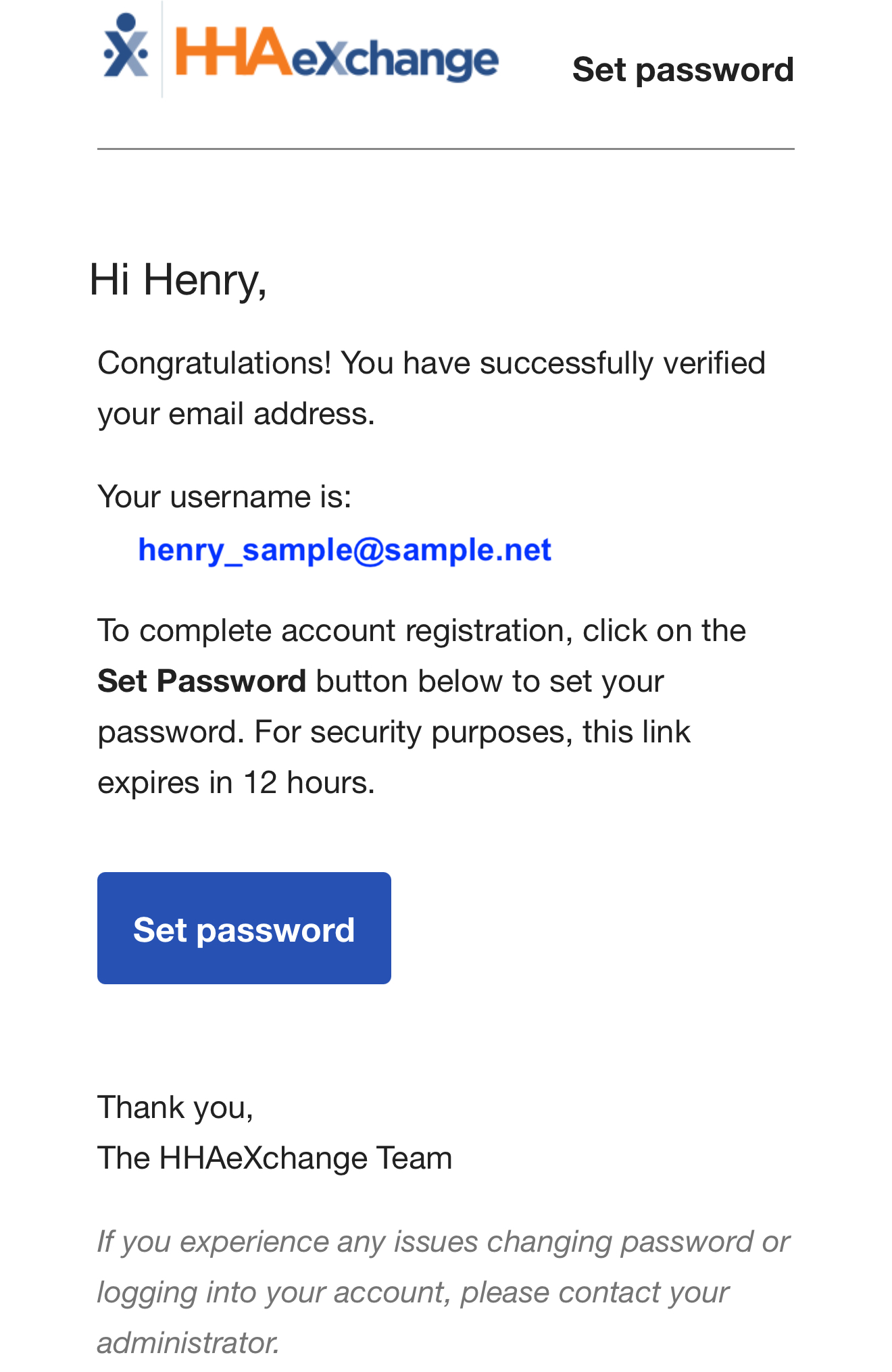The image size is (892, 1372).
Task: Click the "Your username is:" label
Action: 224,497
